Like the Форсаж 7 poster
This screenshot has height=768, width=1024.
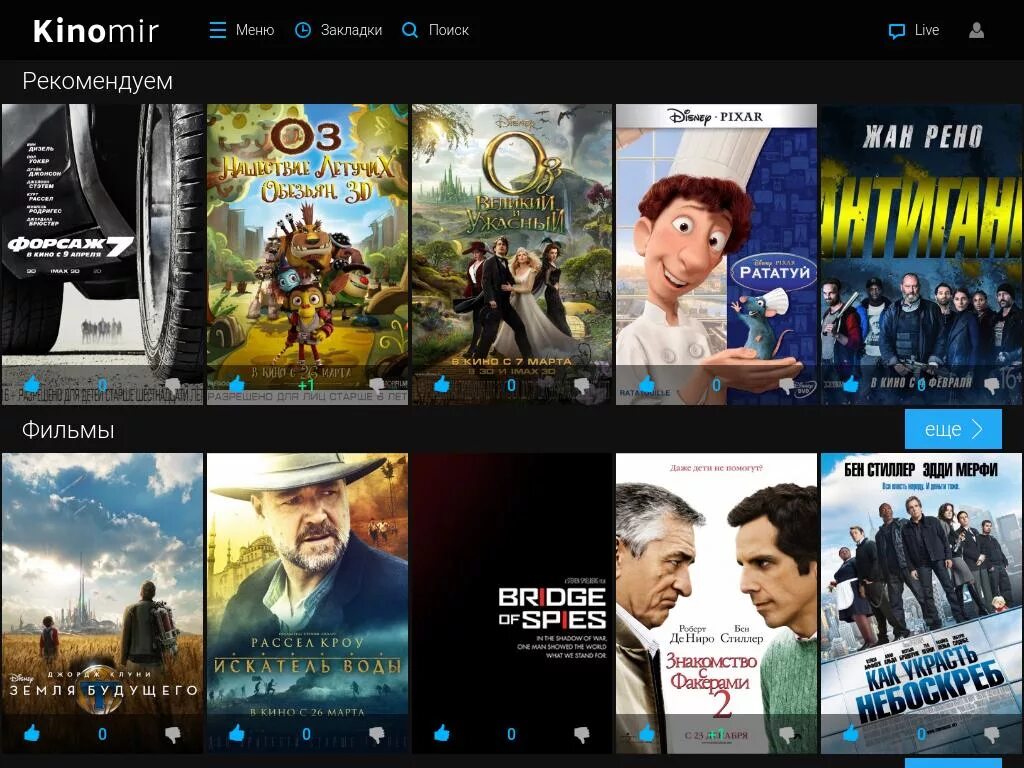tap(31, 384)
